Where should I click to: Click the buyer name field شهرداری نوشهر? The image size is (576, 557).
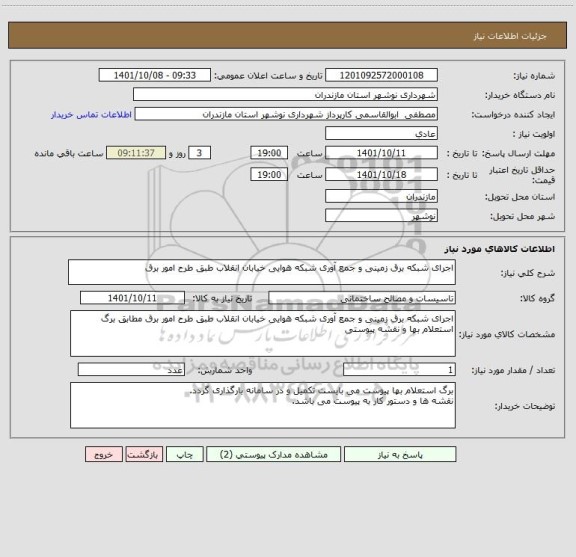[x=285, y=94]
